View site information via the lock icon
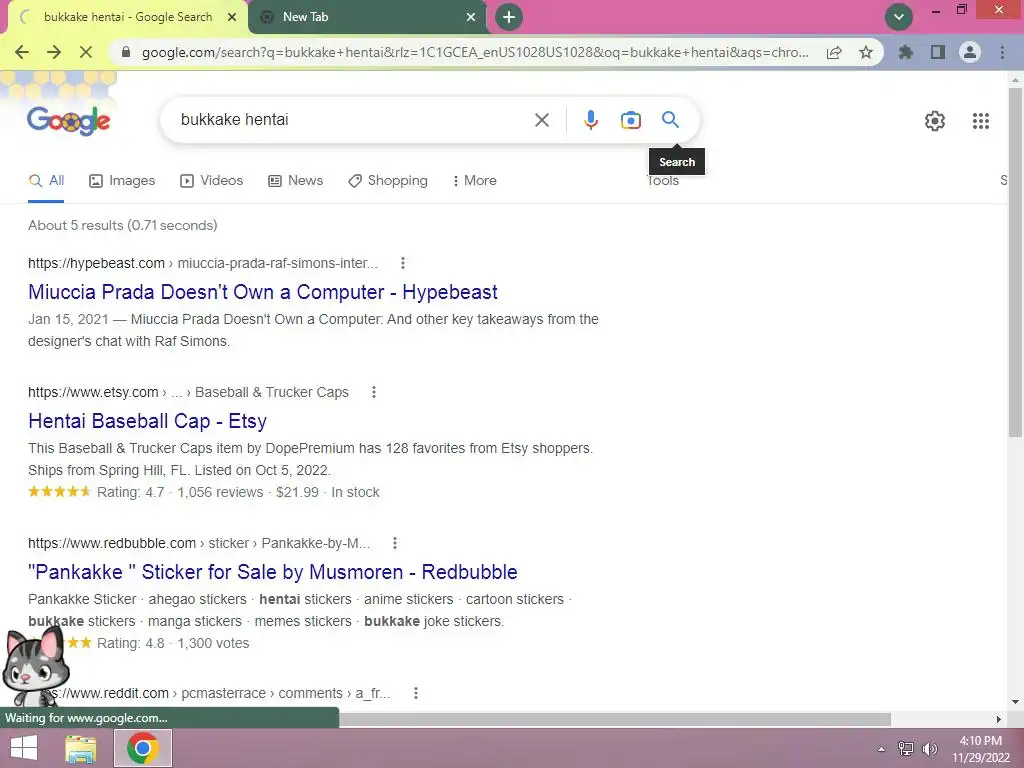Screen dimensions: 1024x768 pos(127,52)
